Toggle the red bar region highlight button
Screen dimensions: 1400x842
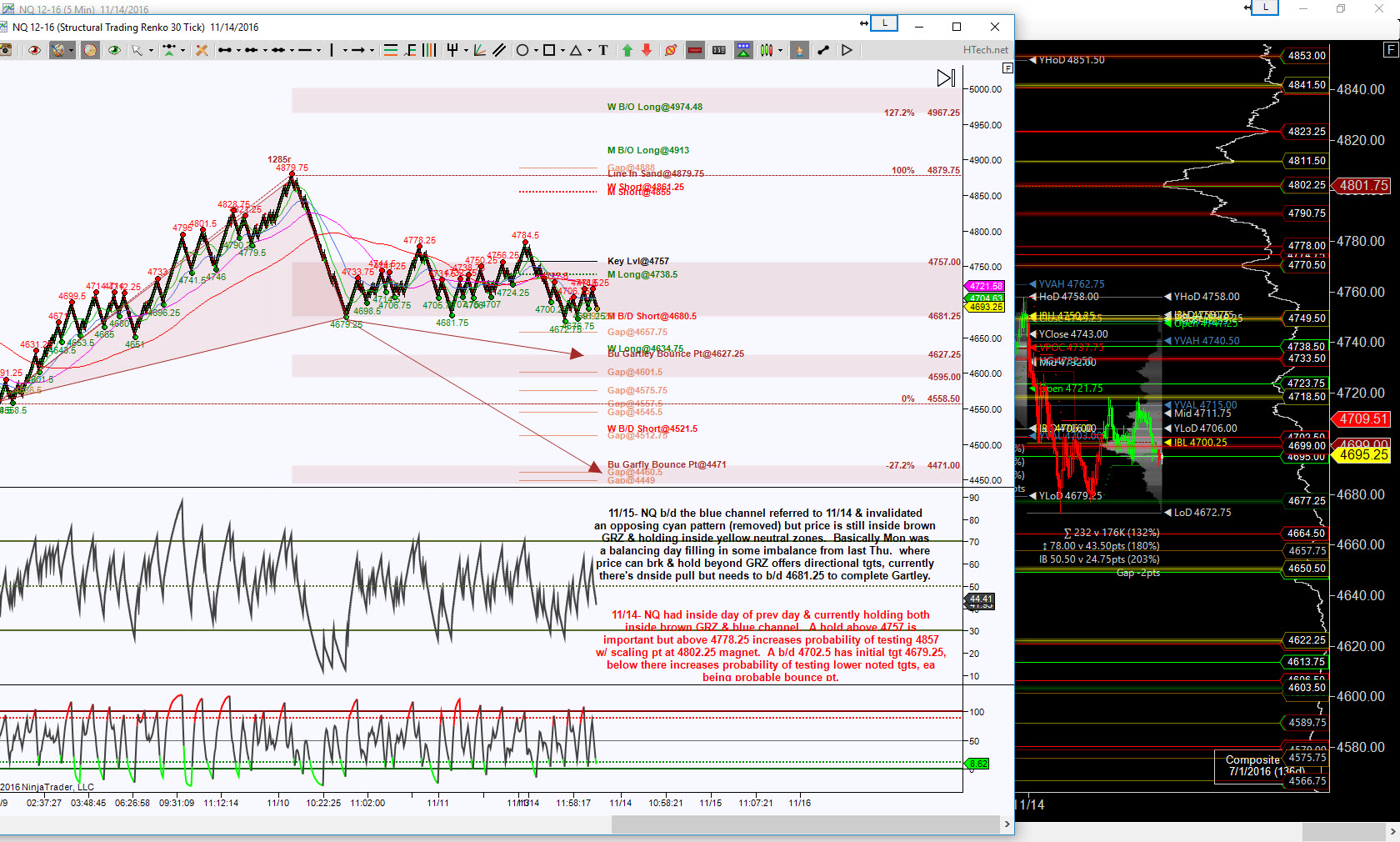pyautogui.click(x=695, y=51)
